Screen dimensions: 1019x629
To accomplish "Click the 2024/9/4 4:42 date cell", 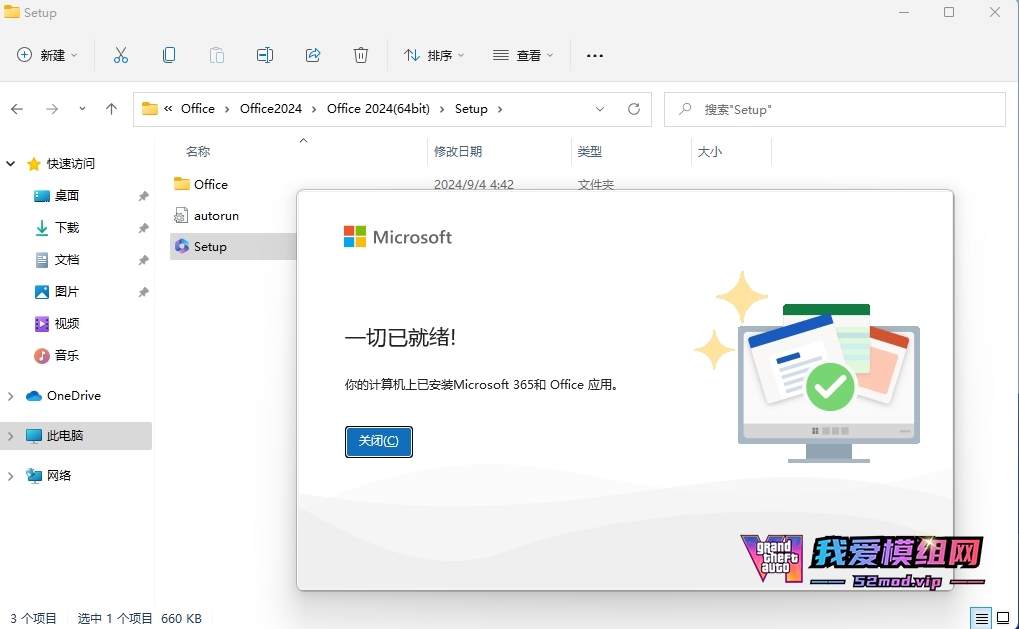I will [474, 185].
